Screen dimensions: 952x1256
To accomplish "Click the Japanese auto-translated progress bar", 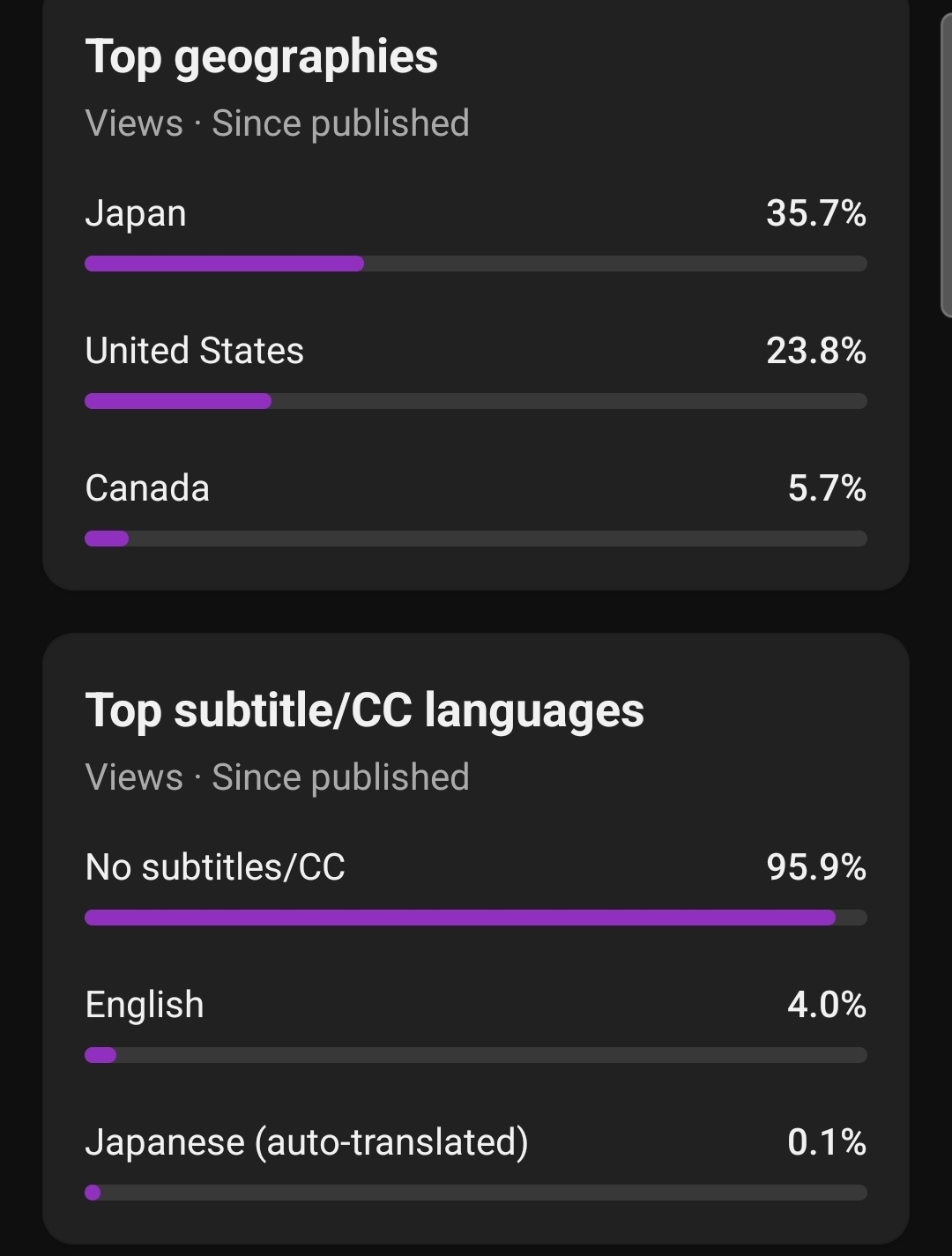I will [475, 1193].
